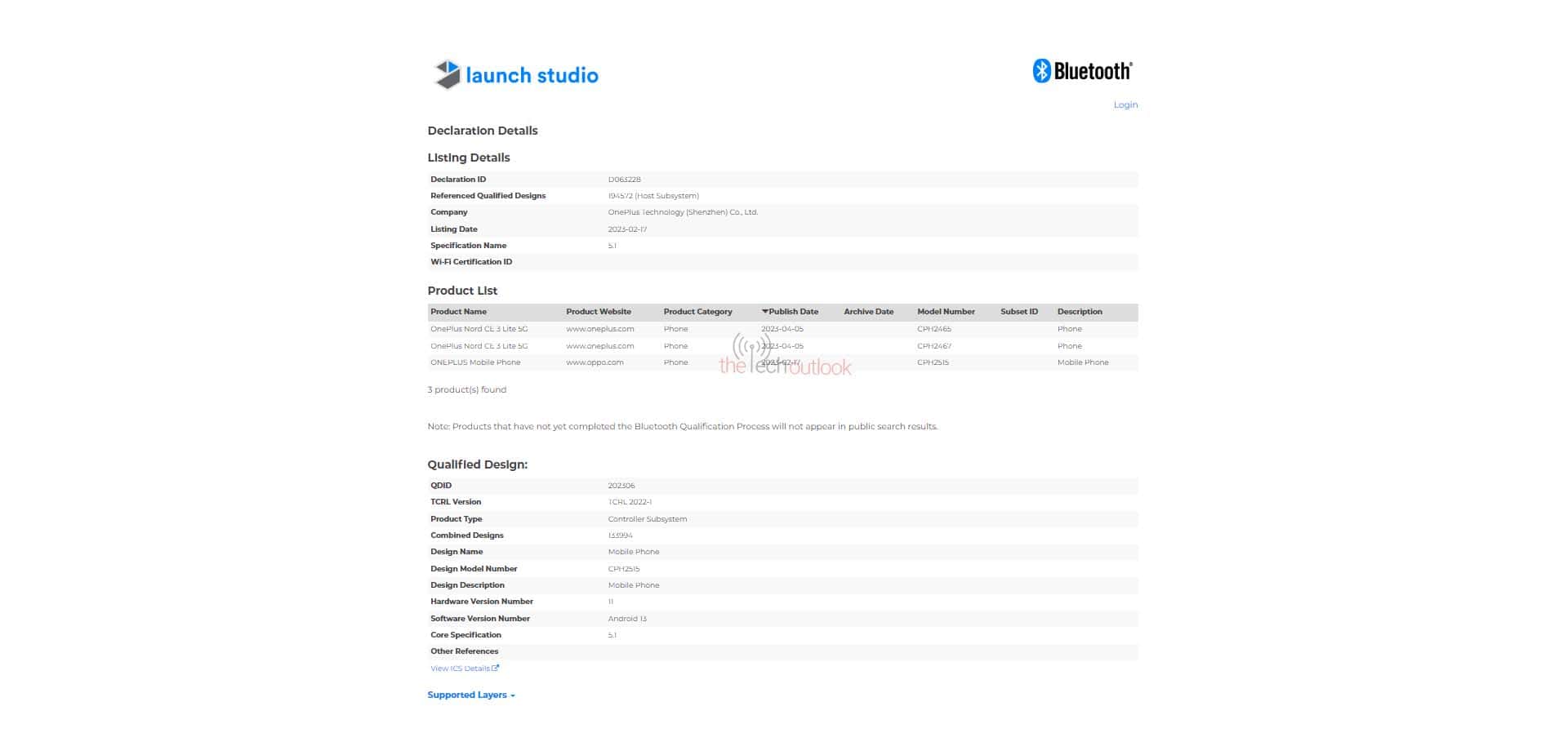1568x751 pixels.
Task: Select the ONEPLUS Mobile Phone product name
Action: (x=475, y=362)
